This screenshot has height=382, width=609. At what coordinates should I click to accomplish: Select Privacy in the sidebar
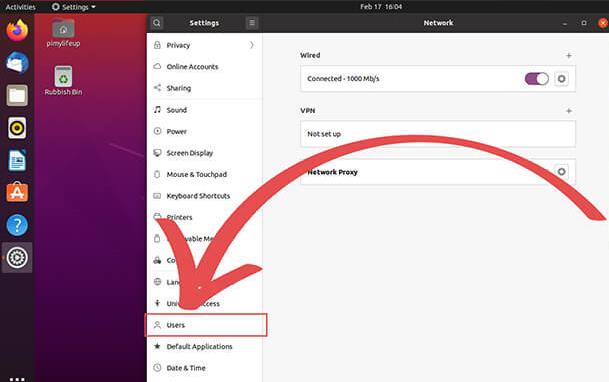click(205, 45)
